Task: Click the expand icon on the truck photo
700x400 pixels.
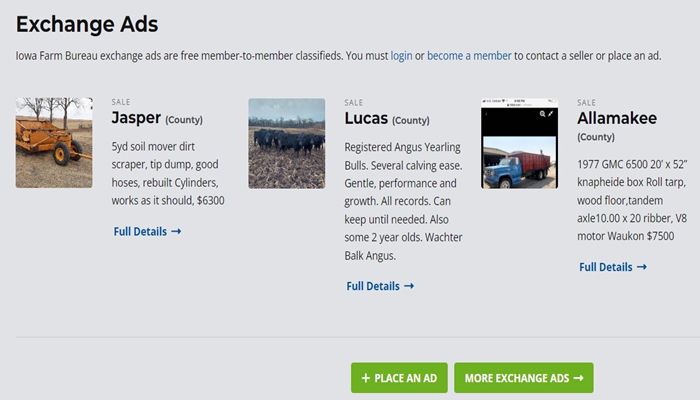Action: 551,114
